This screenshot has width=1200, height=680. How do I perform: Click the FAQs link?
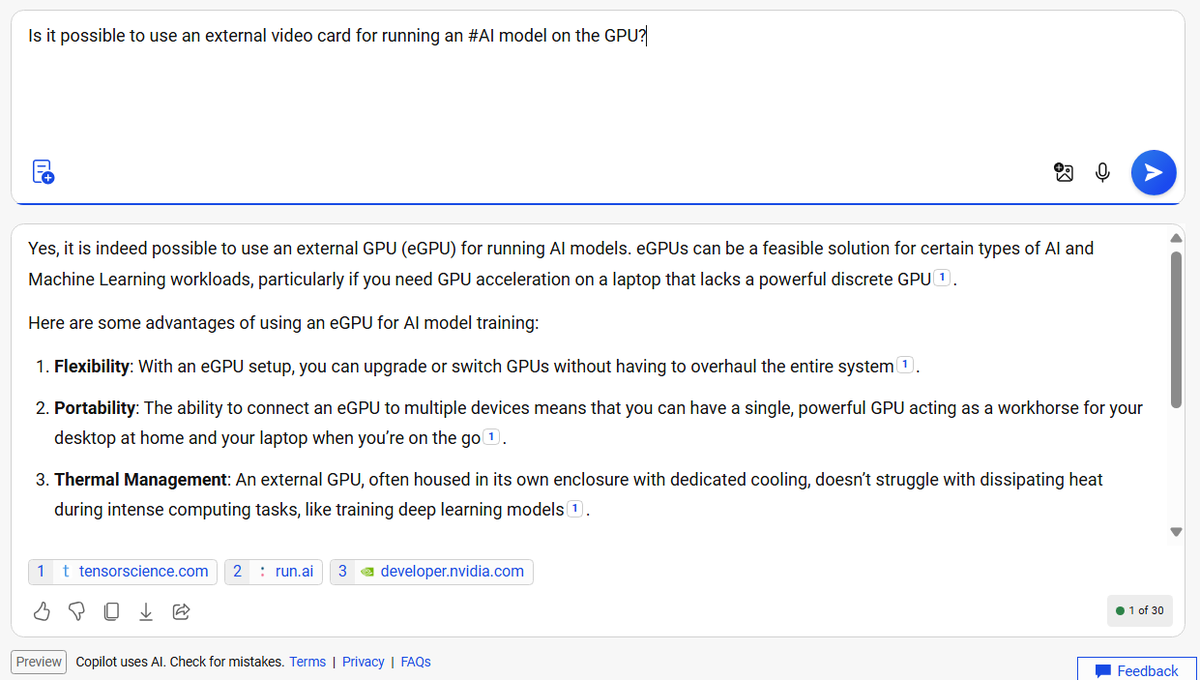pyautogui.click(x=416, y=662)
